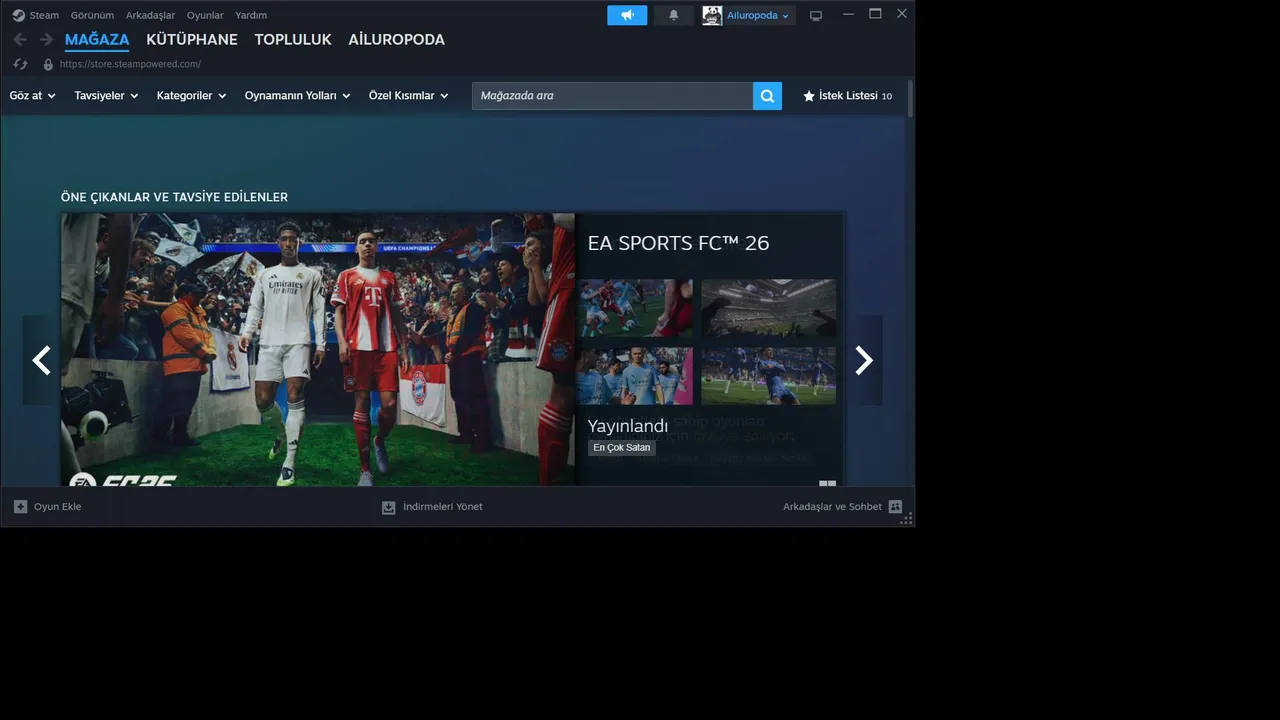Open the Arkadaşlar menu
The image size is (1280, 720).
coord(150,15)
